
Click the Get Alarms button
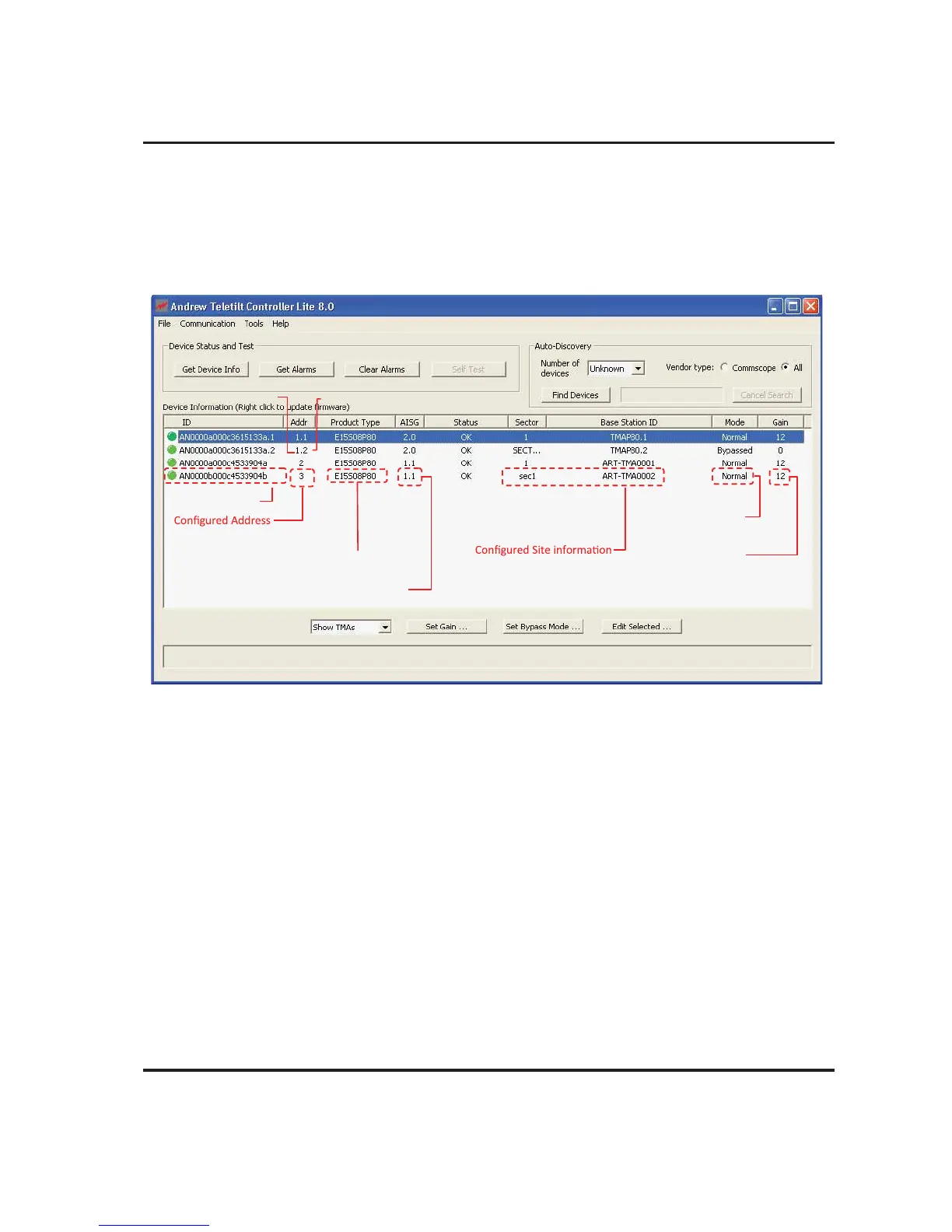coord(296,369)
